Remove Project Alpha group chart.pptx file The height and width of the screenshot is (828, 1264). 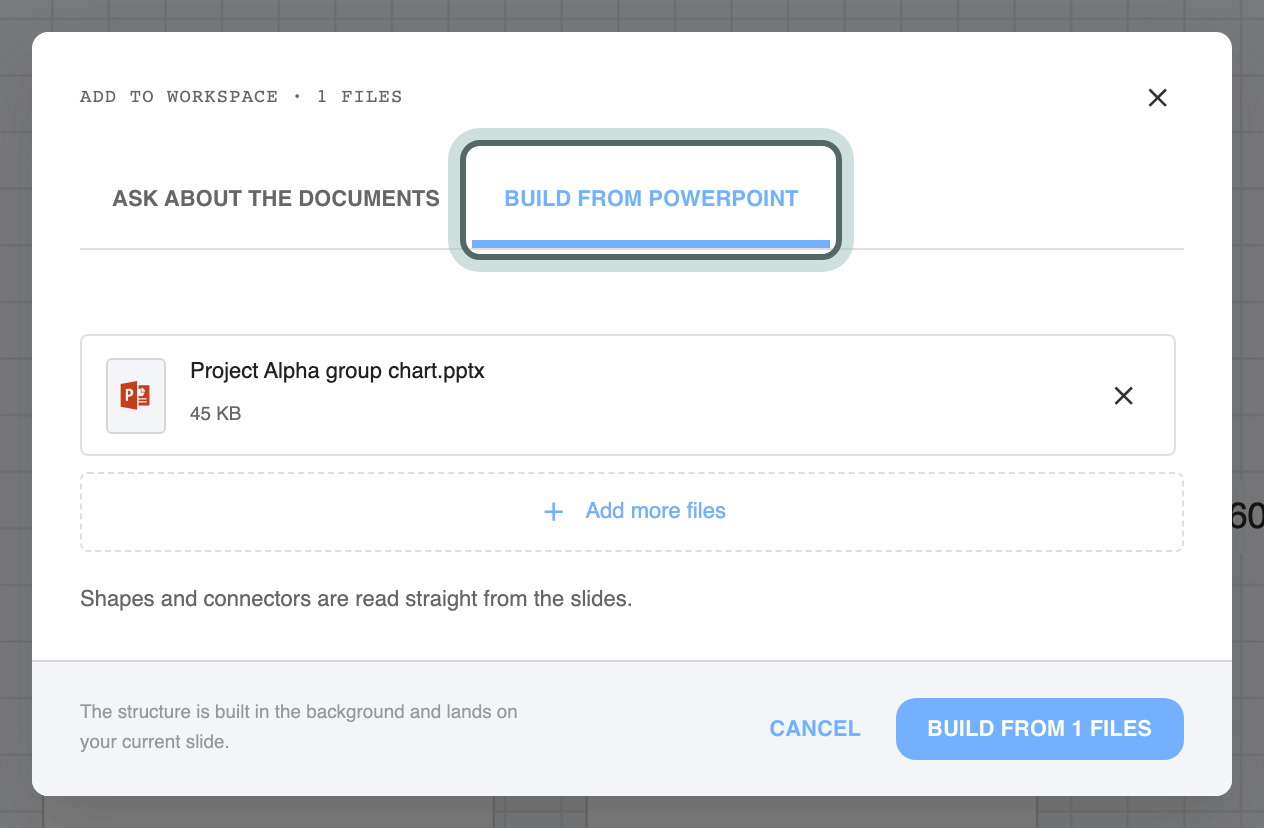[1124, 396]
